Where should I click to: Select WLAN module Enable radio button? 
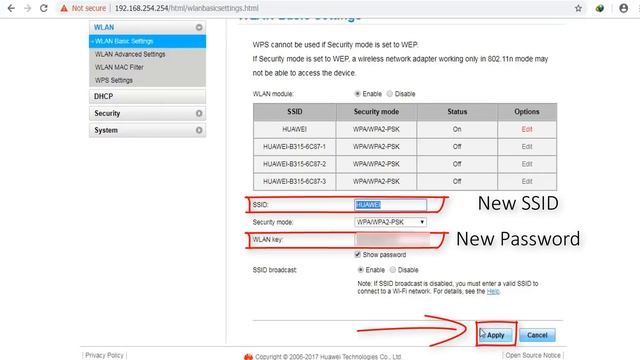point(357,94)
